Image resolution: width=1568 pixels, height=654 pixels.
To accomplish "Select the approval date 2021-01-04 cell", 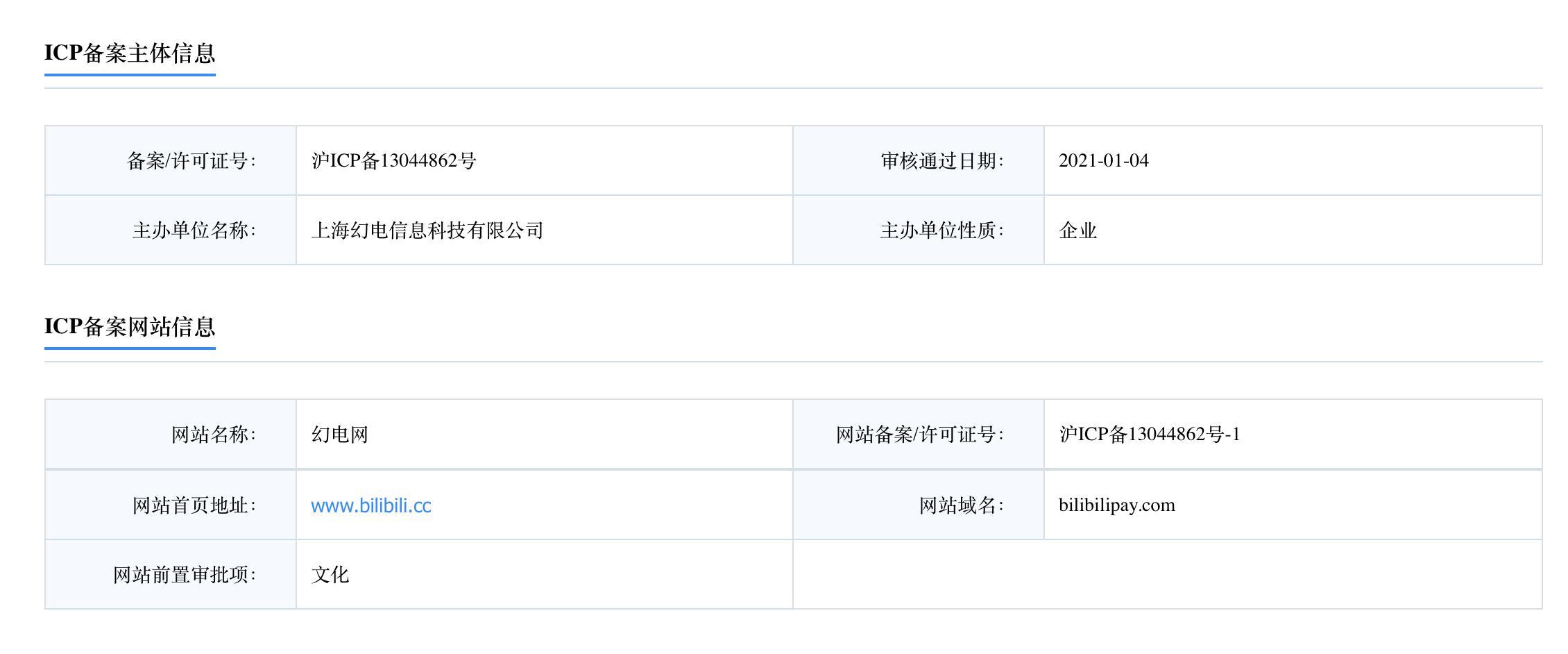I will [x=1103, y=161].
